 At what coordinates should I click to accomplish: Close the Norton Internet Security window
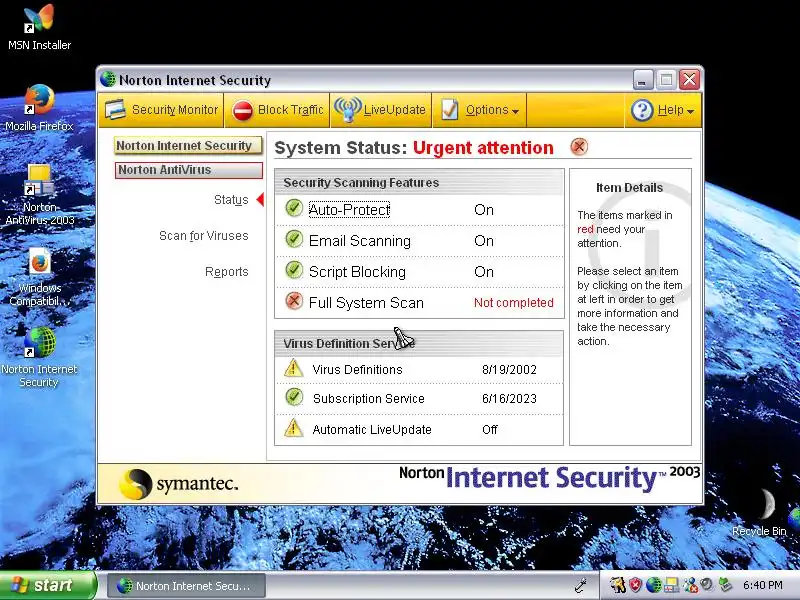689,80
